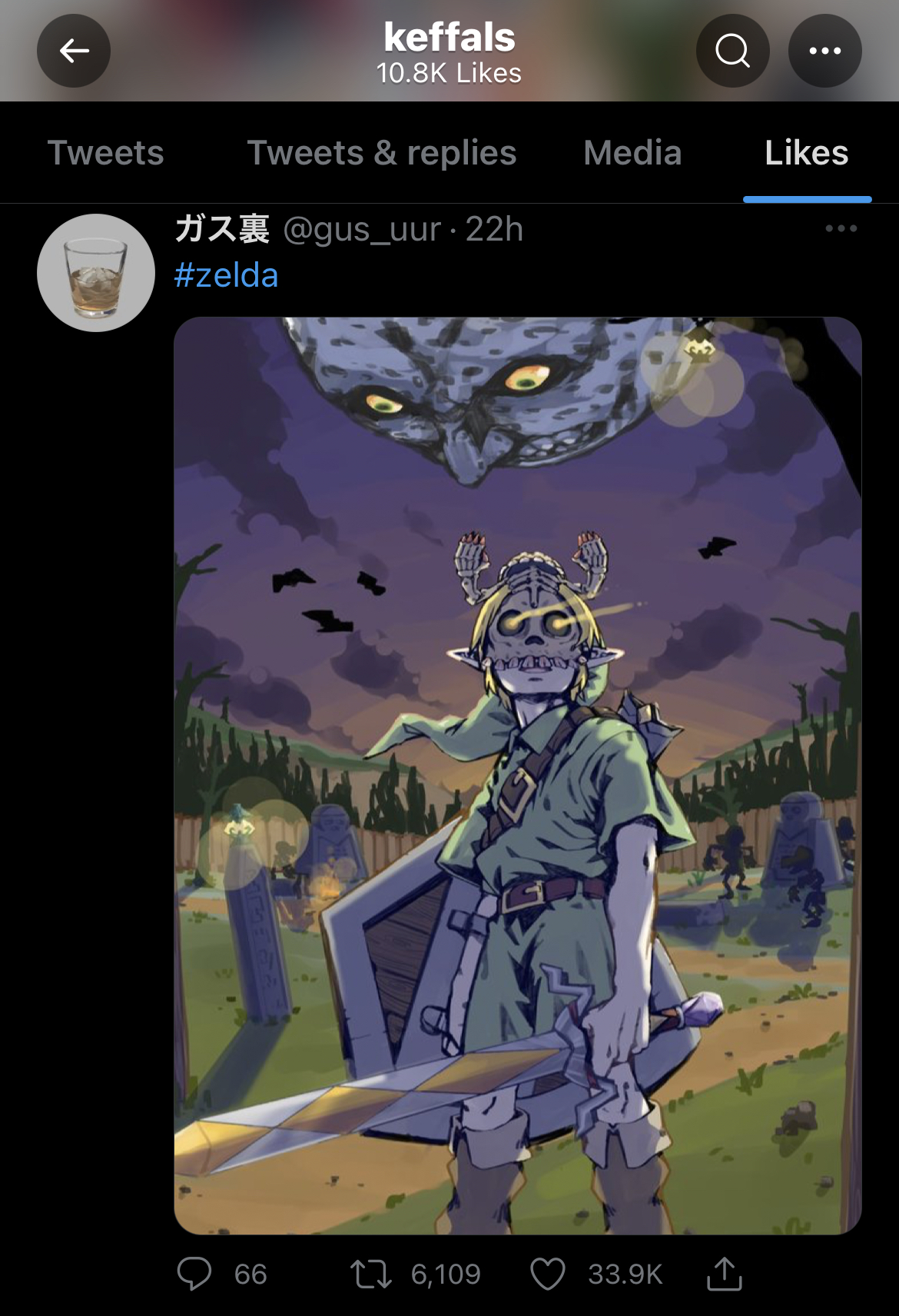Tap the back arrow button
The width and height of the screenshot is (899, 1316).
tap(74, 51)
